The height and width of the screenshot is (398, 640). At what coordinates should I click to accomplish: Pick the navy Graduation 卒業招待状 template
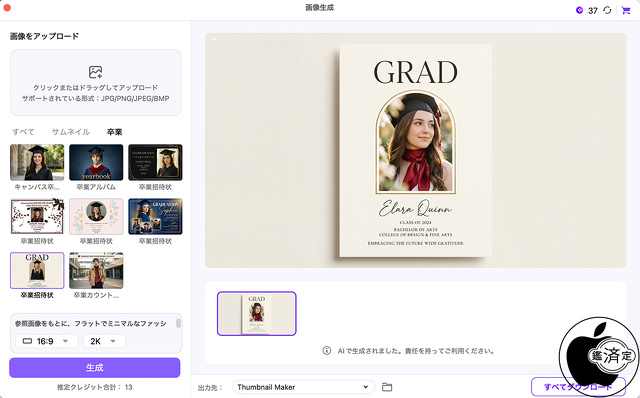coord(155,216)
